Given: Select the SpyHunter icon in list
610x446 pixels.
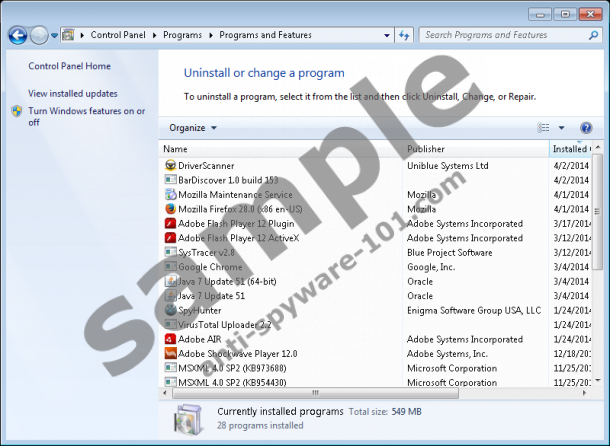Looking at the screenshot, I should [x=170, y=310].
